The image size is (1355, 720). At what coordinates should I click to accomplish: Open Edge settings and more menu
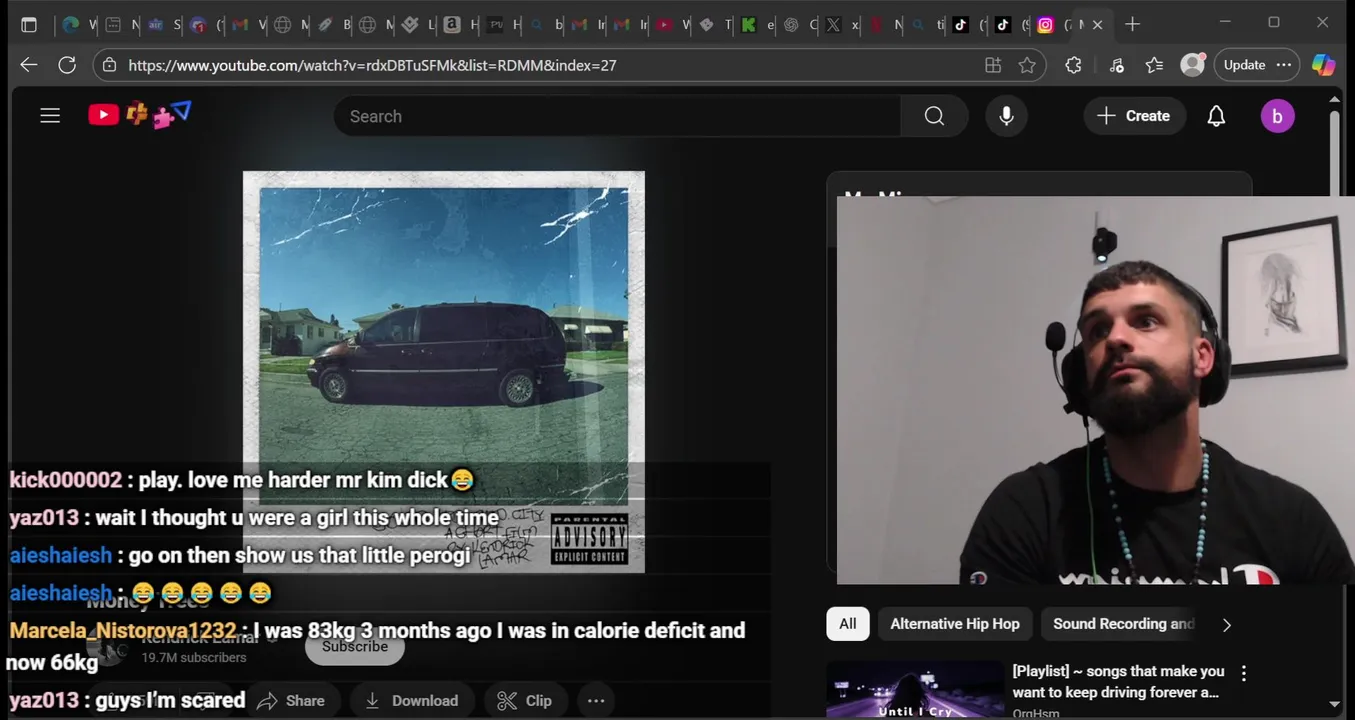1284,65
